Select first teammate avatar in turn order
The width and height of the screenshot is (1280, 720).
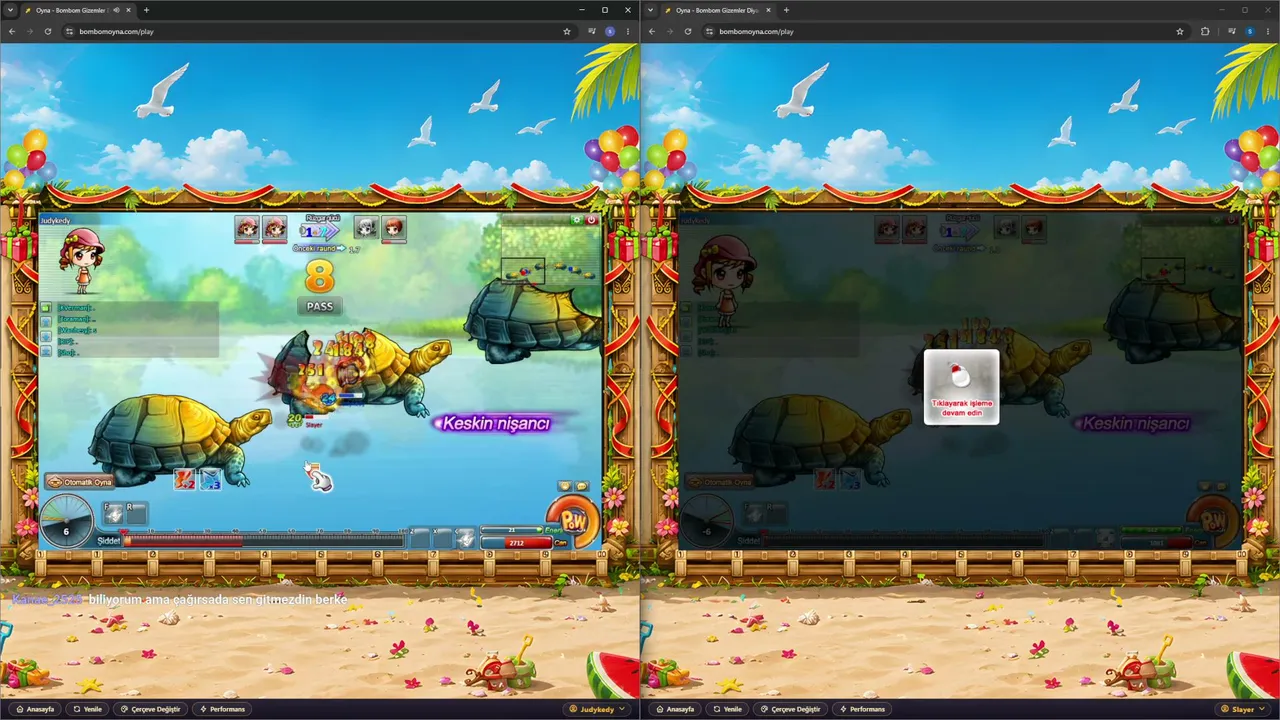coord(247,229)
